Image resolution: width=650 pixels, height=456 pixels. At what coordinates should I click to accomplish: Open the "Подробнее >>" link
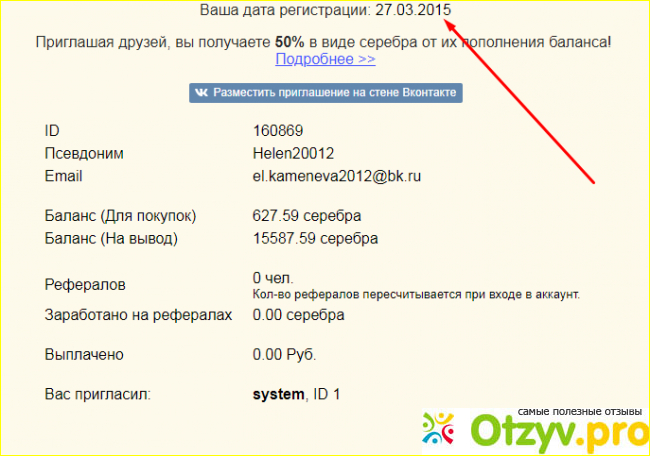pos(325,59)
